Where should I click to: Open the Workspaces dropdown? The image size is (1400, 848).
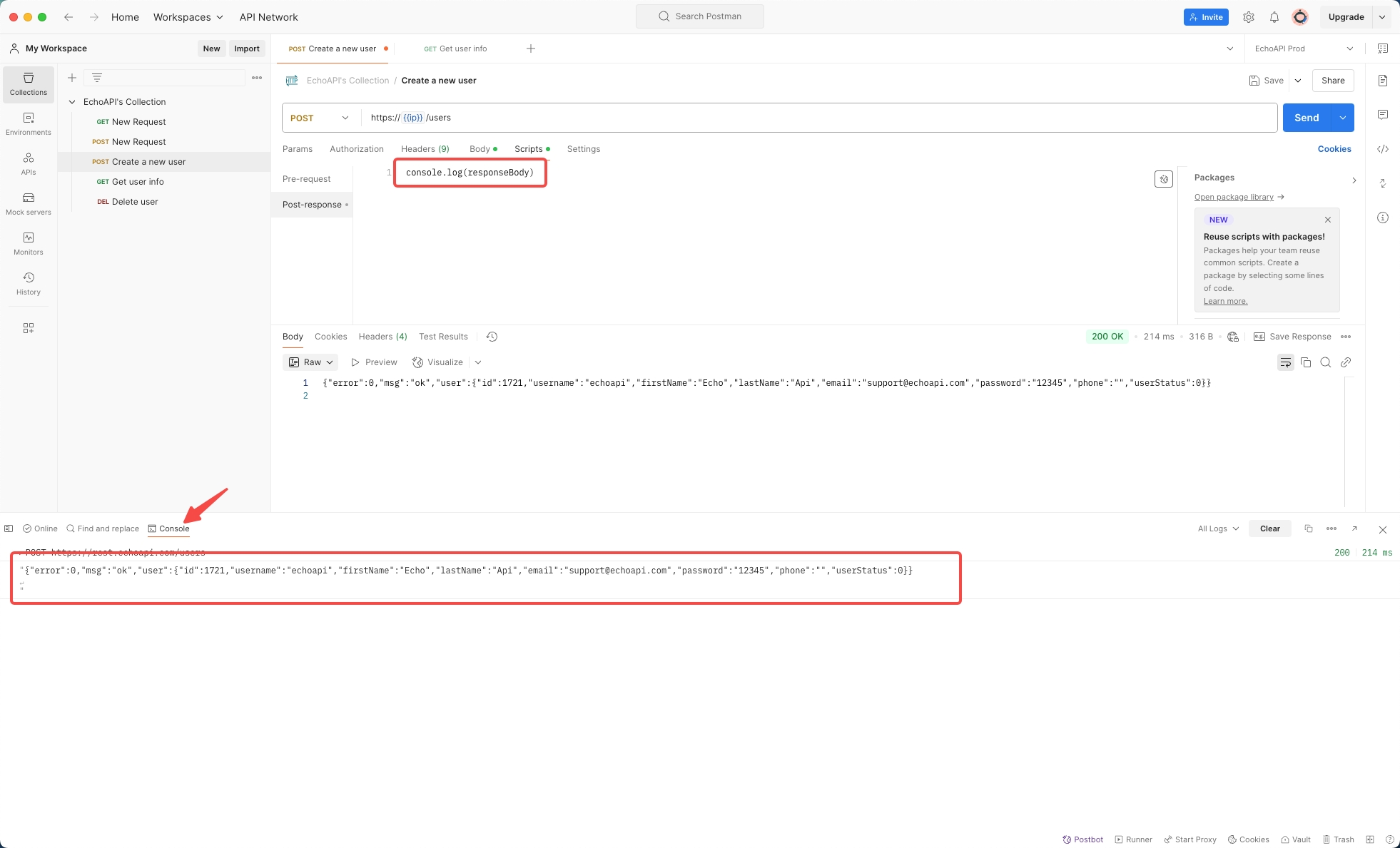click(188, 17)
